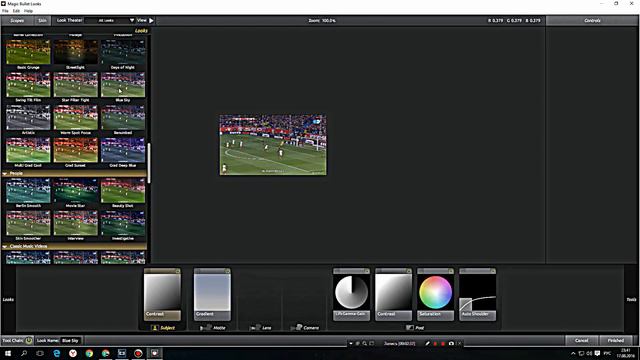Select the Lift Gamma Gain tool card
Viewport: 640px width, 360px height.
tap(351, 294)
